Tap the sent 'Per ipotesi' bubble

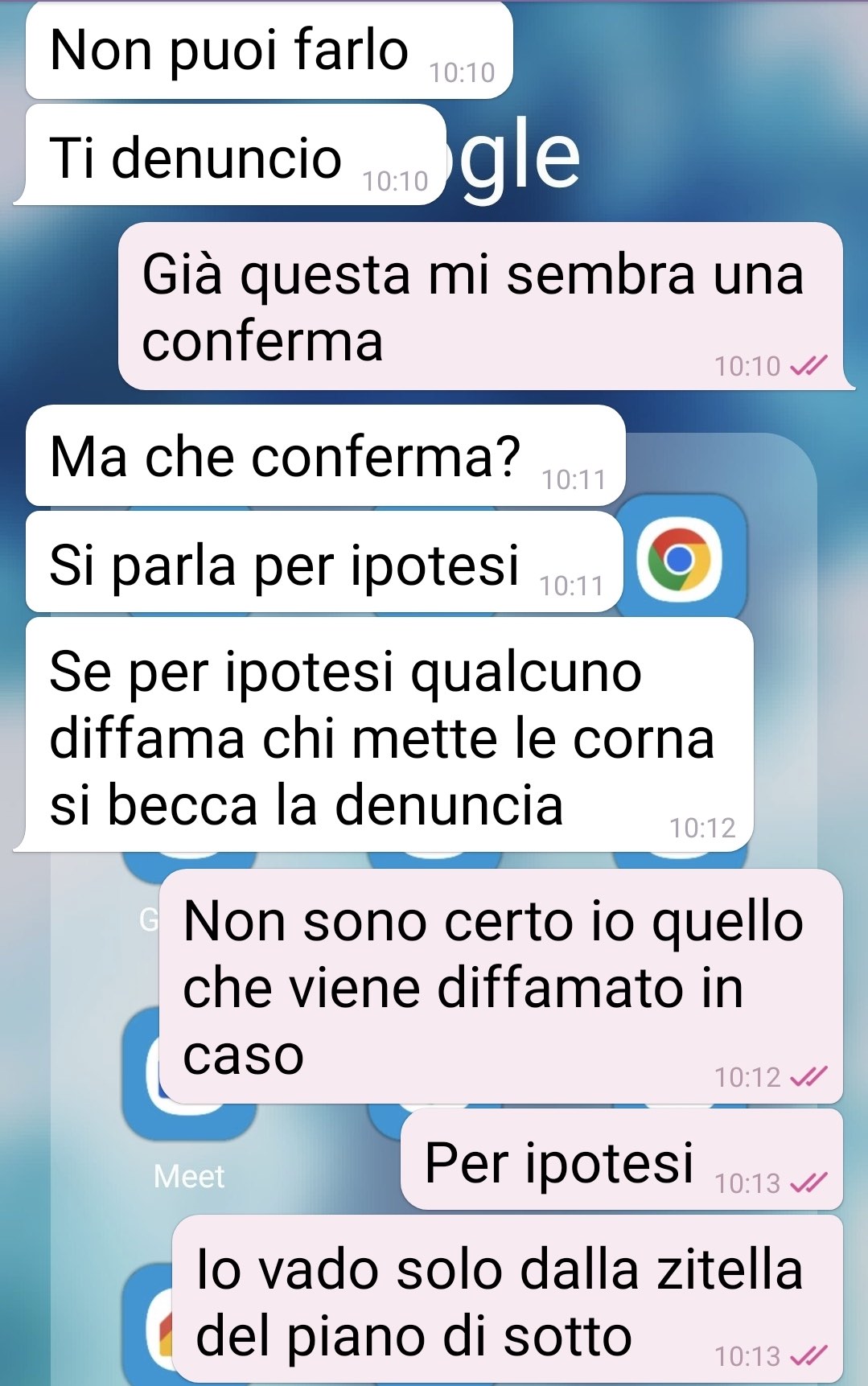(x=622, y=1159)
